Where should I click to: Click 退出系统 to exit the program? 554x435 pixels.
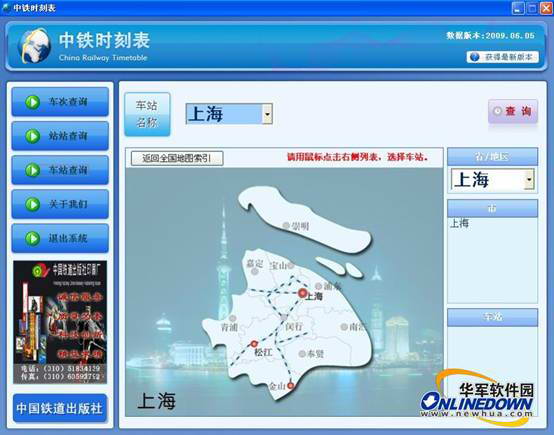pos(60,238)
